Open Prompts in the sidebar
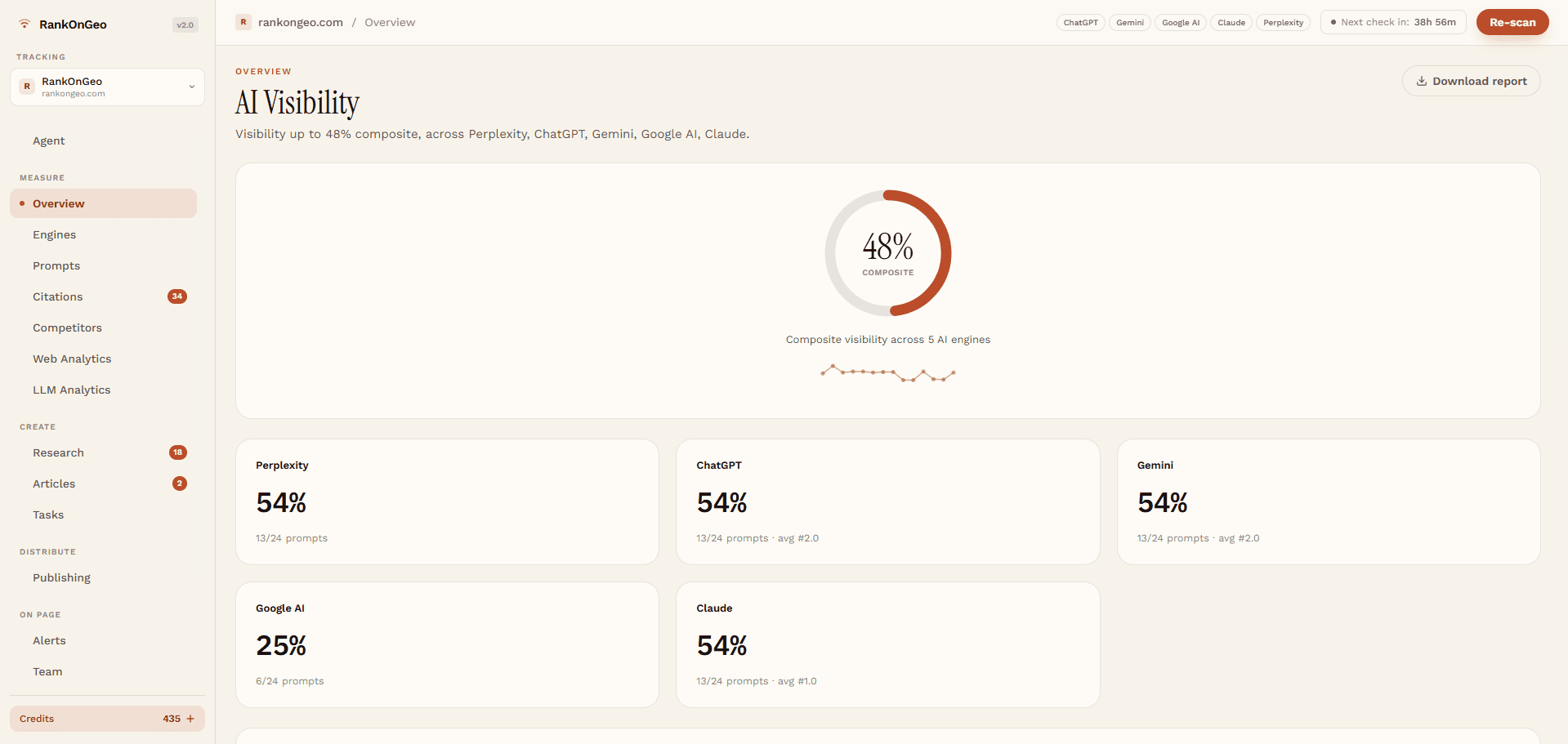 pyautogui.click(x=103, y=265)
